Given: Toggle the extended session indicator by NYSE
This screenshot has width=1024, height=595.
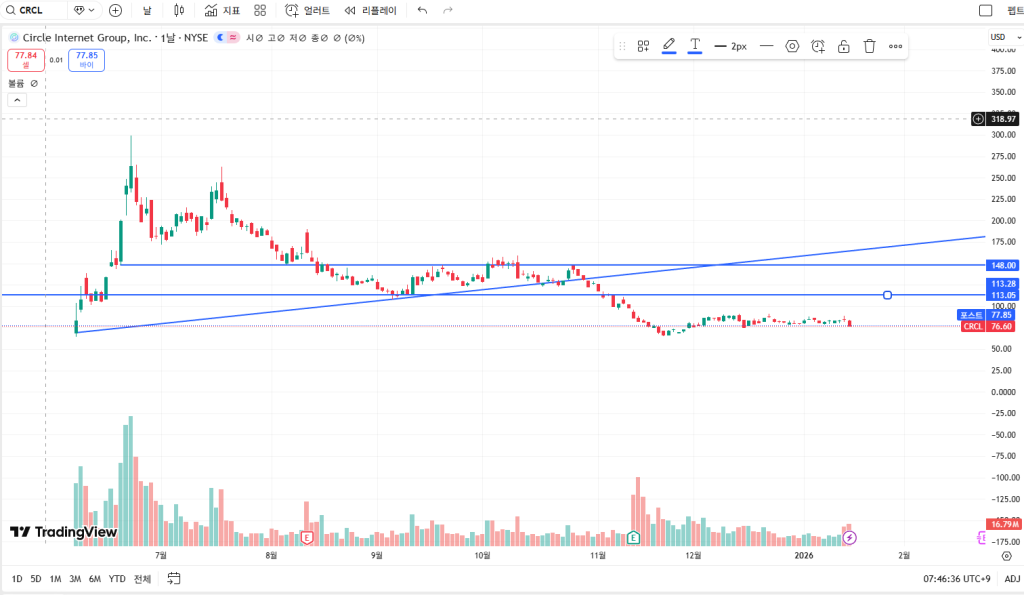Looking at the screenshot, I should 233,38.
